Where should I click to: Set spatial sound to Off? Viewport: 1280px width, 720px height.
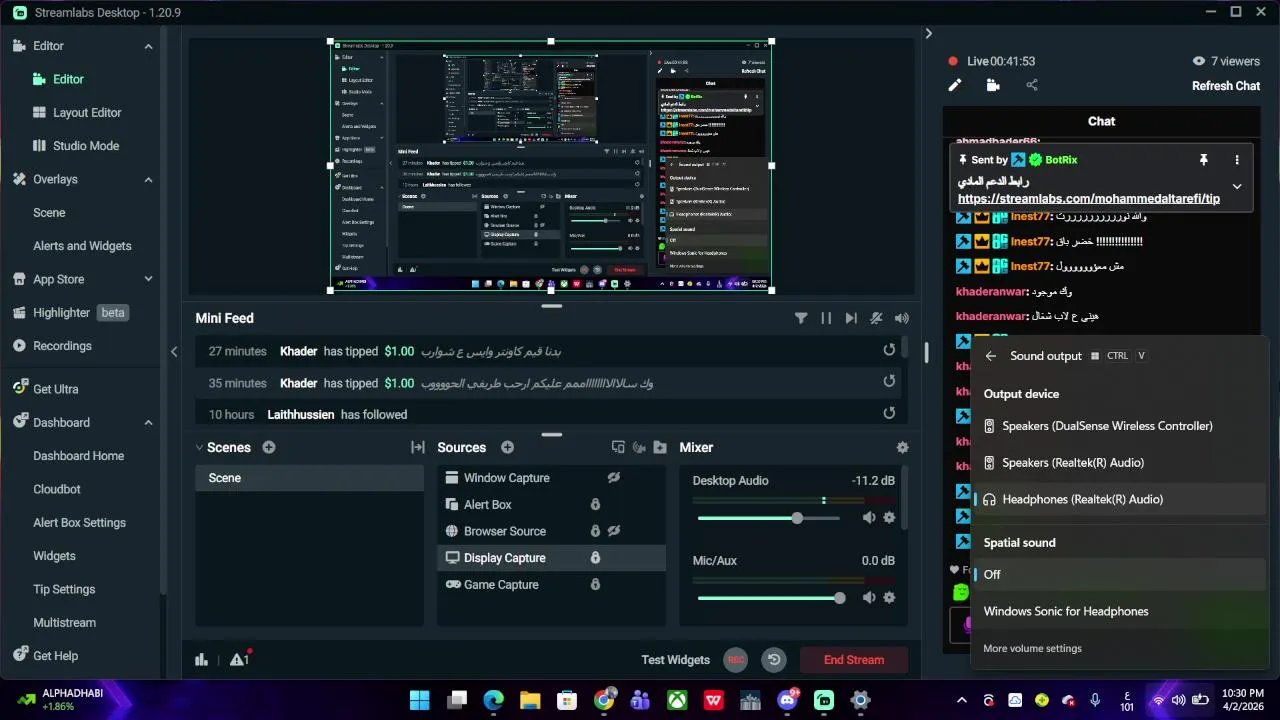[x=1119, y=575]
